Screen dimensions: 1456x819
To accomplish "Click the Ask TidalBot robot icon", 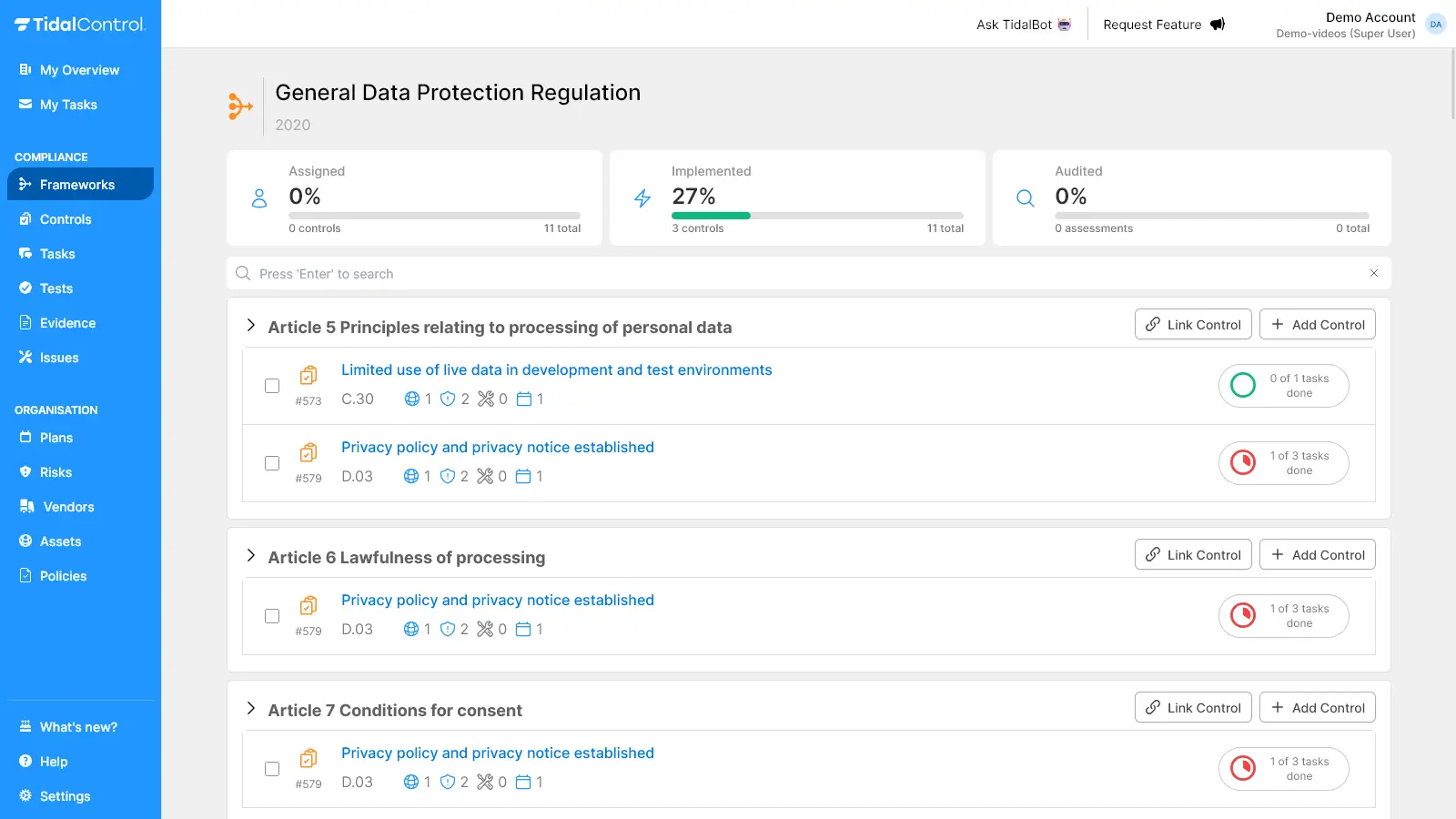I will coord(1064,25).
